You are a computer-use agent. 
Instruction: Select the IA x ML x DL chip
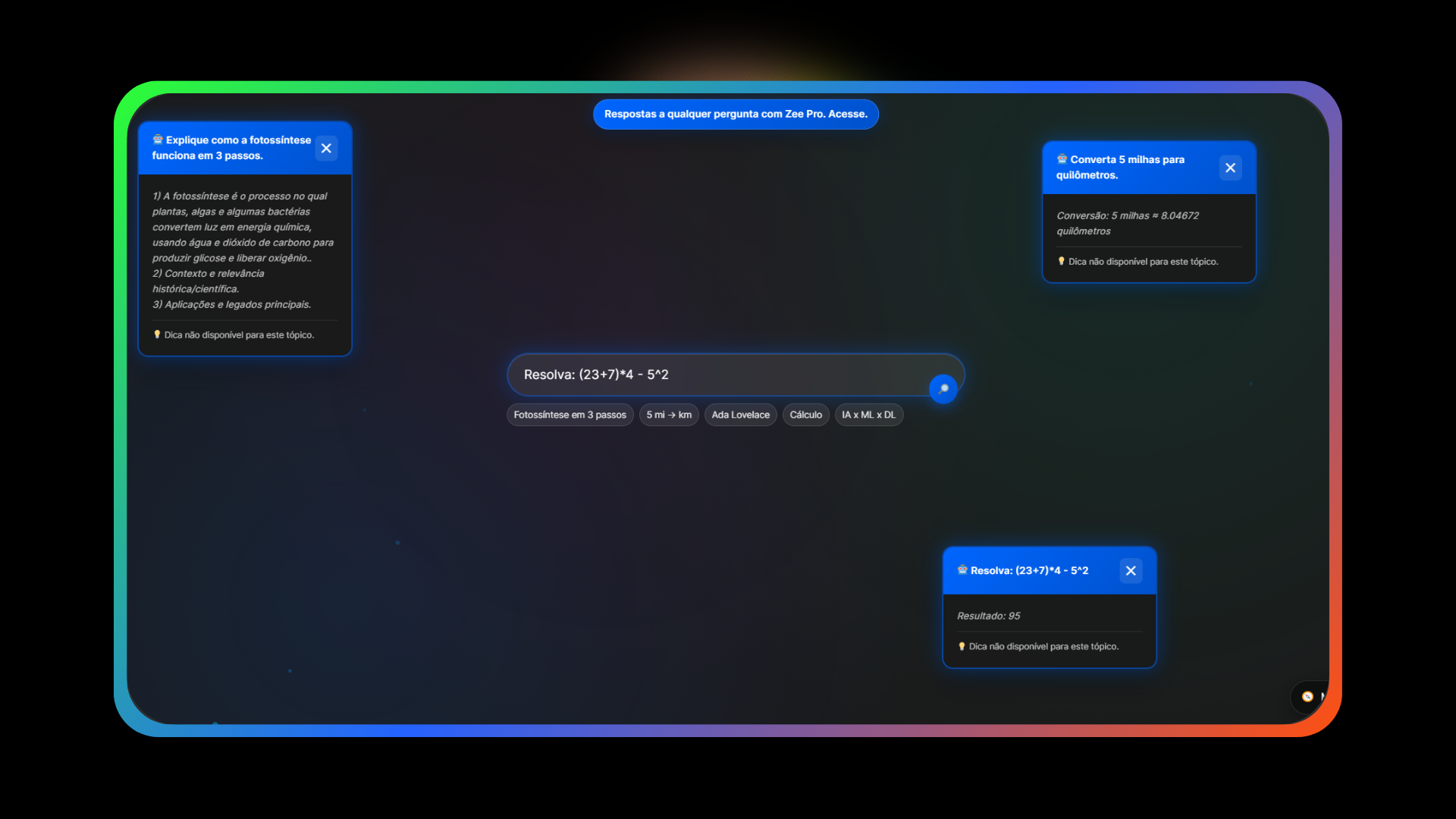tap(868, 415)
